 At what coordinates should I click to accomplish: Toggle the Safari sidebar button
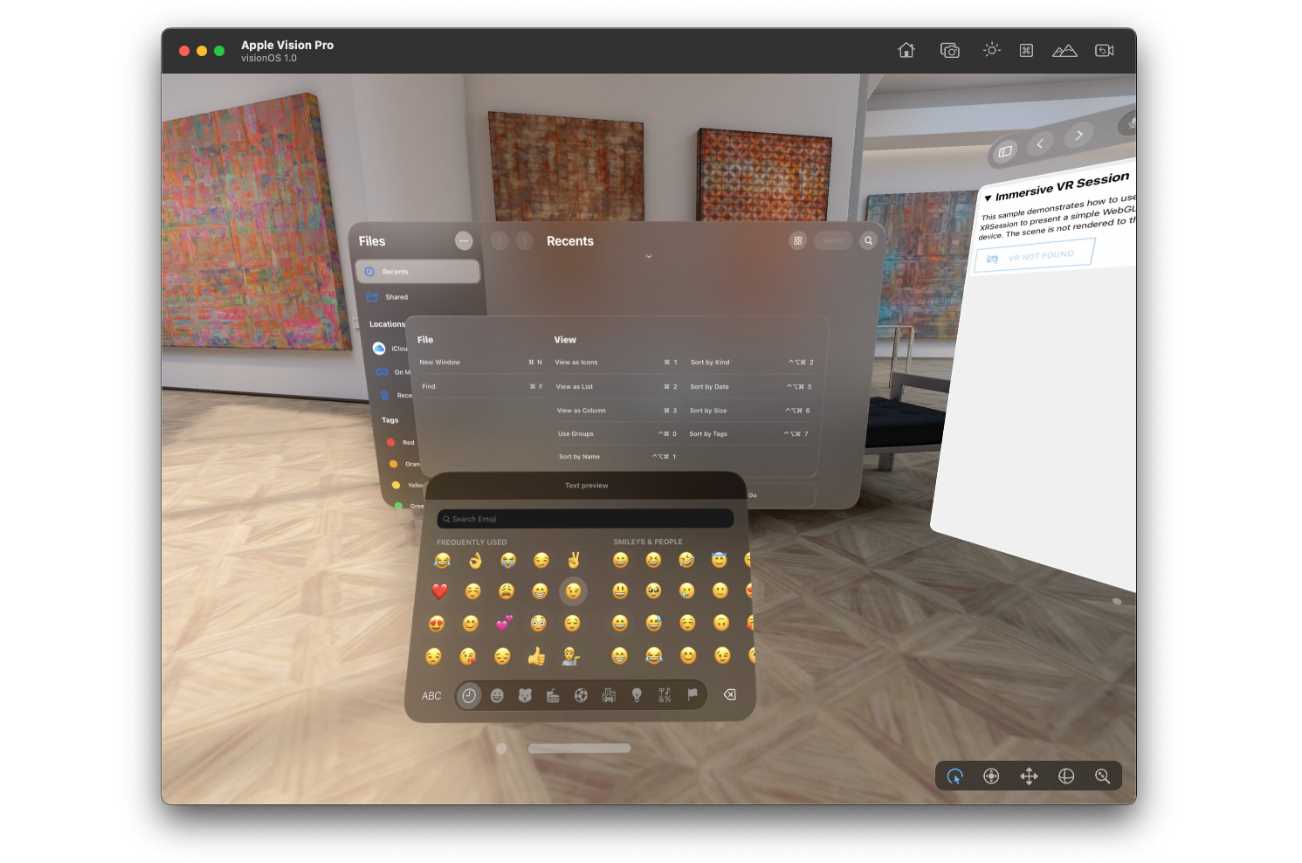1005,151
